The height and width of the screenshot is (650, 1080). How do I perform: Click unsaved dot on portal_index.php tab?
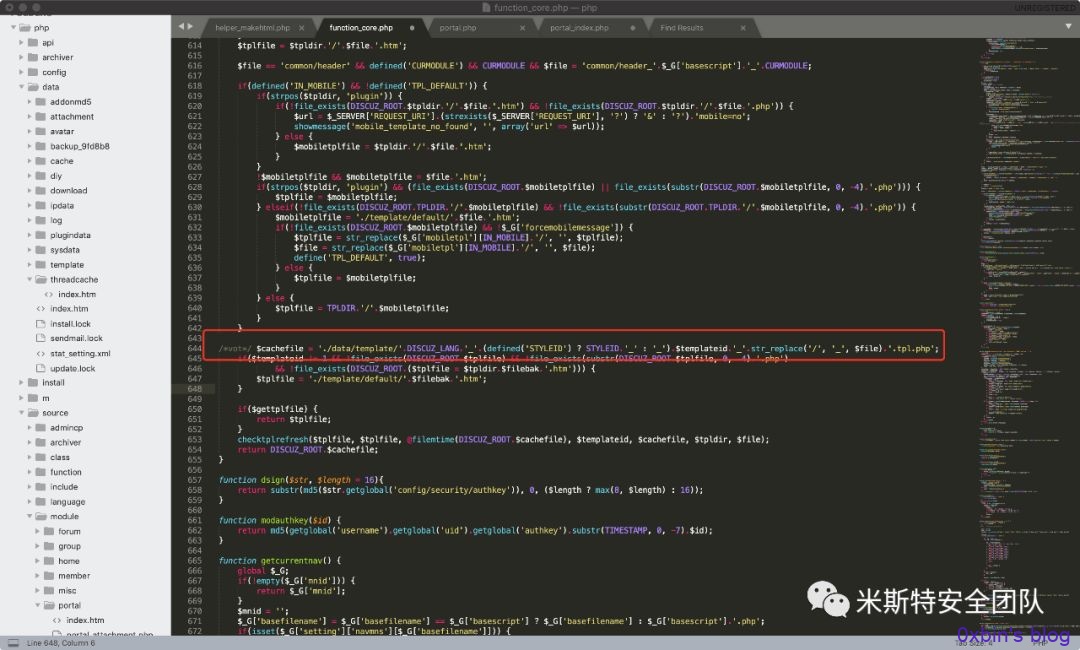pos(632,28)
